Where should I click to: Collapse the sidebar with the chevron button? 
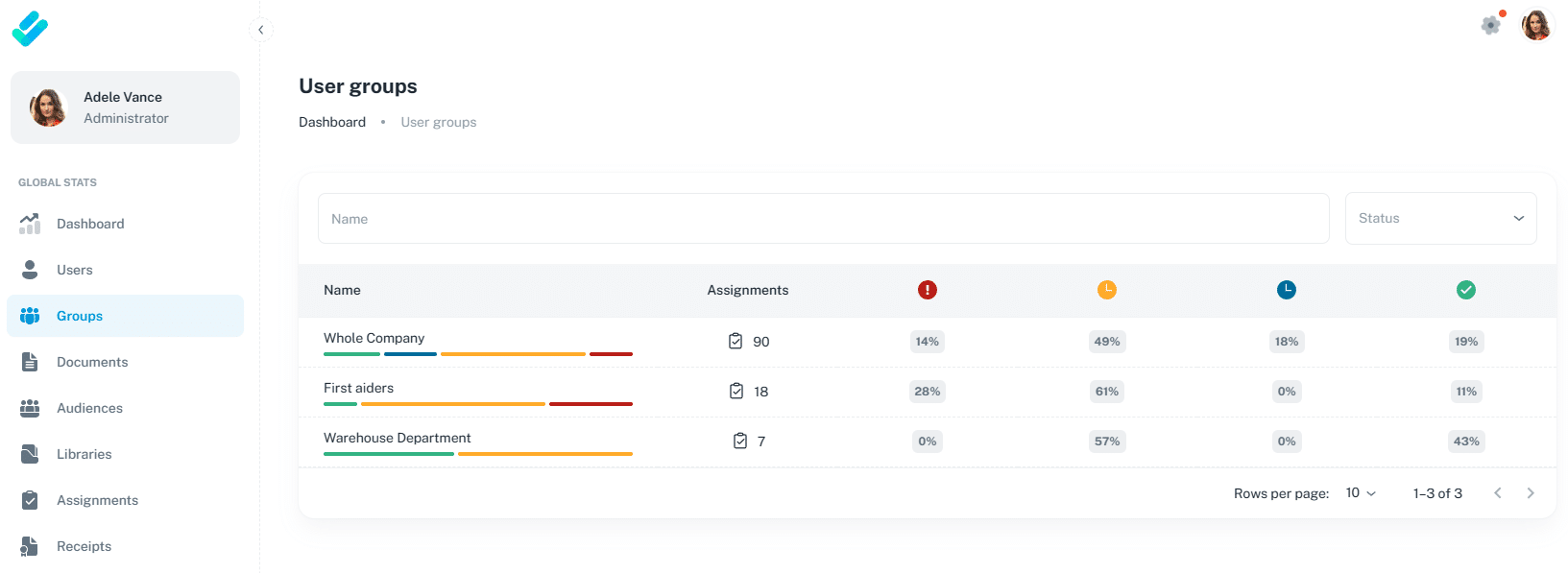point(261,30)
